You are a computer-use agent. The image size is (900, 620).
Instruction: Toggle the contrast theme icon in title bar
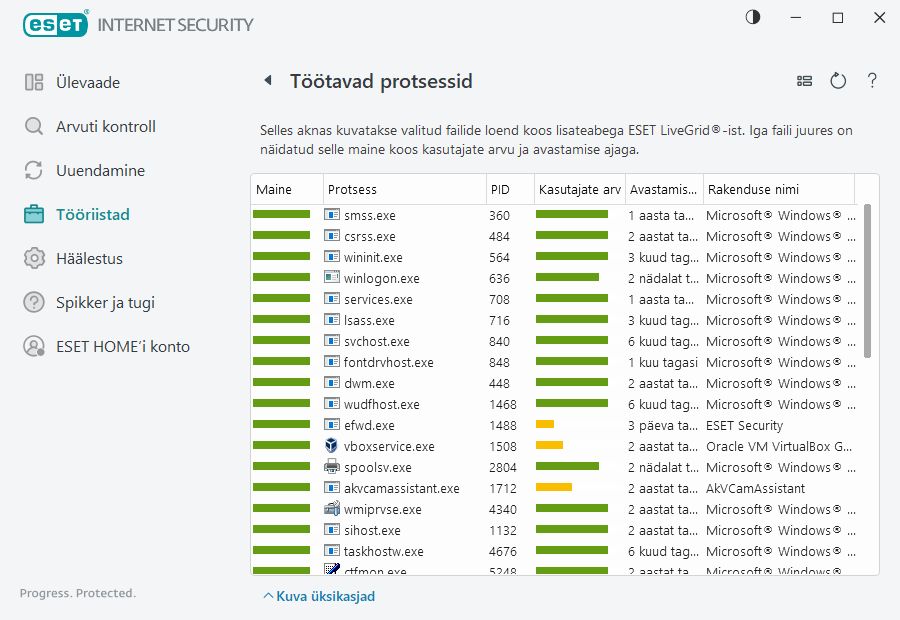click(x=753, y=17)
